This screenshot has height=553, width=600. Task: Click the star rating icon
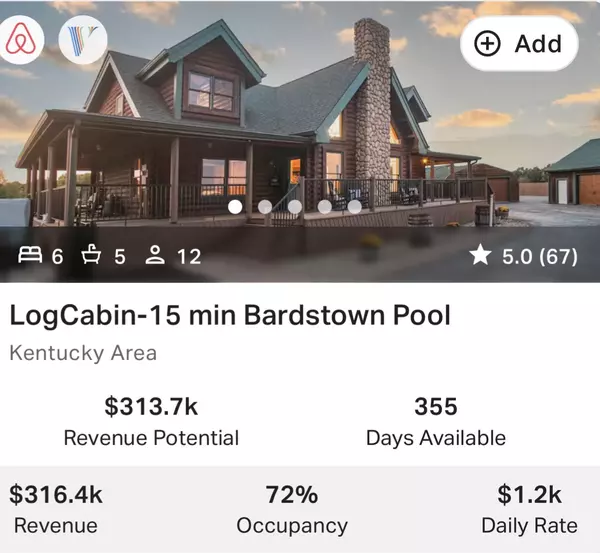pyautogui.click(x=480, y=256)
